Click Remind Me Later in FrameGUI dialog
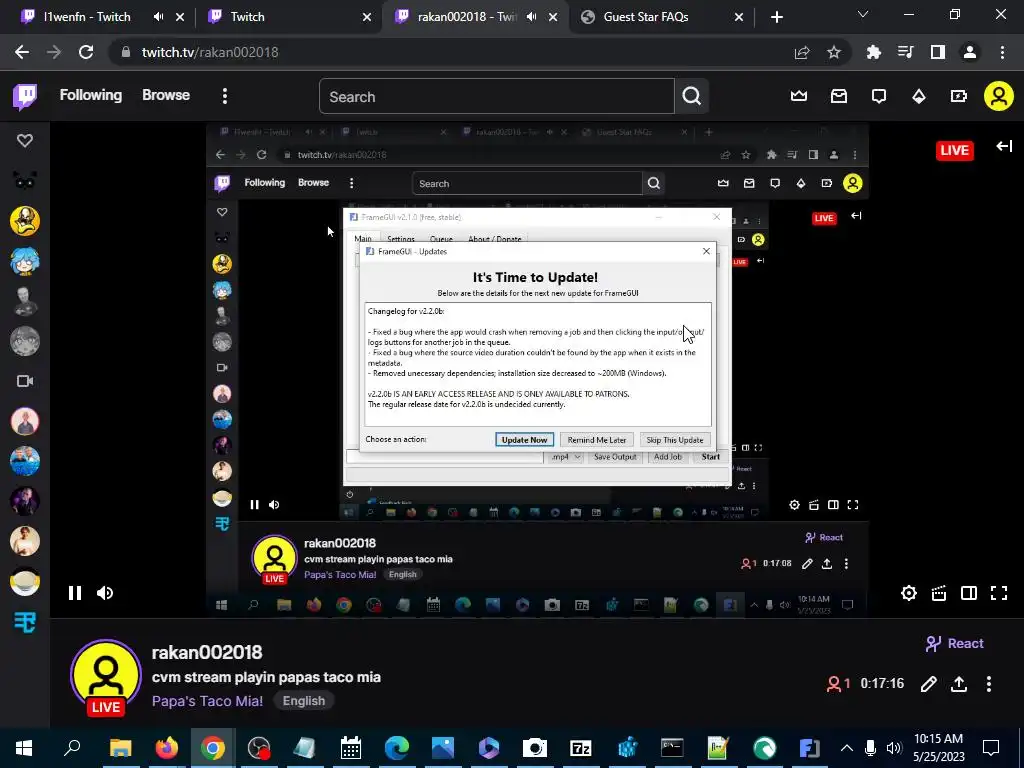Viewport: 1024px width, 768px height. click(x=597, y=440)
